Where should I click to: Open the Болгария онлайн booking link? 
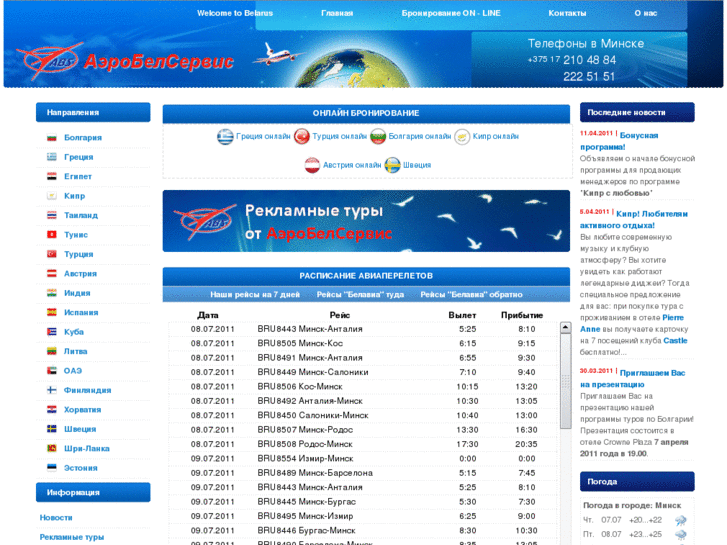(x=420, y=136)
